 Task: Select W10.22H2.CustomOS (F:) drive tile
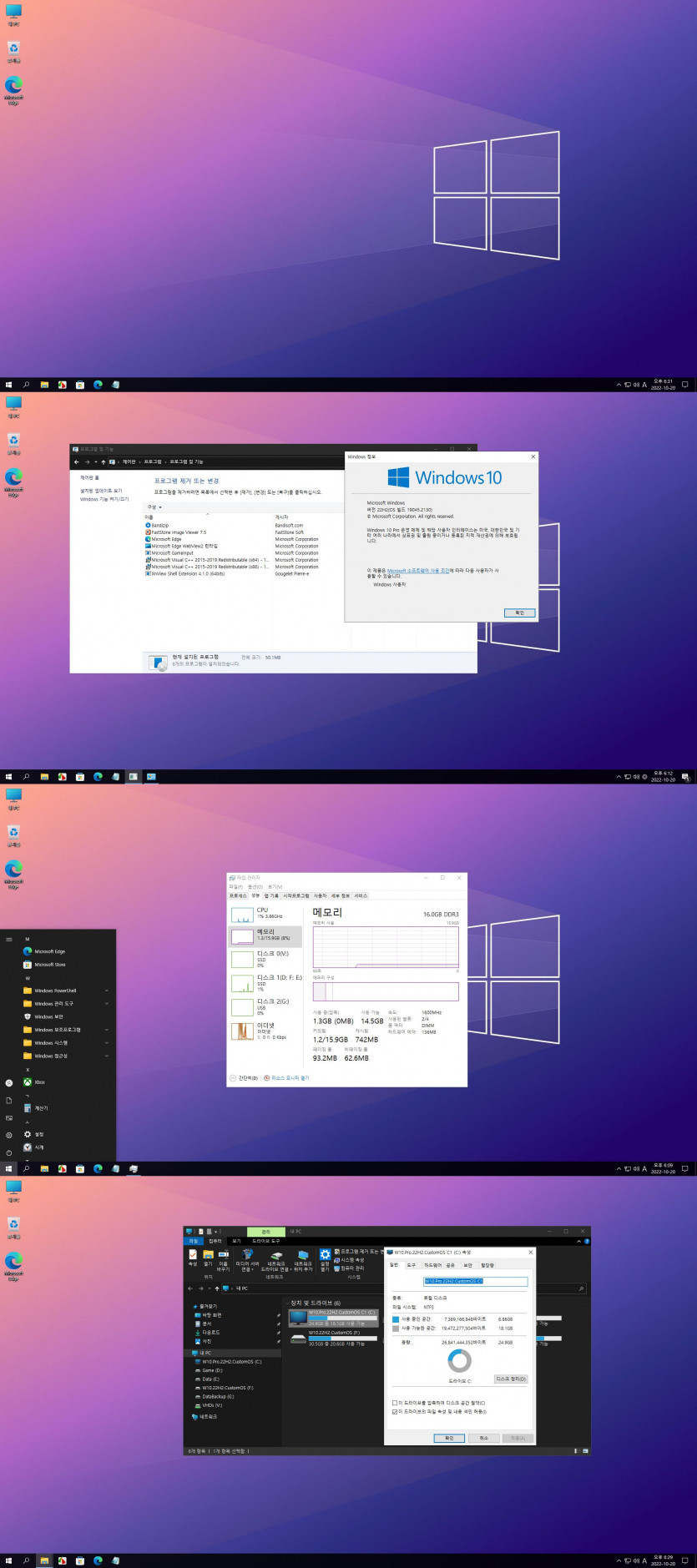tap(332, 1339)
